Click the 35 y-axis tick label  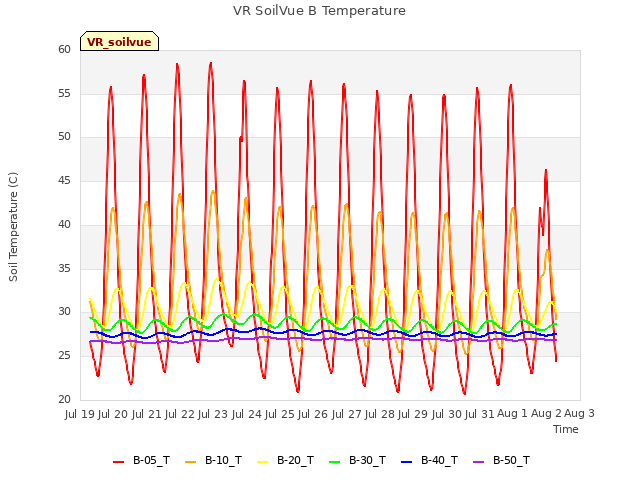tap(64, 268)
